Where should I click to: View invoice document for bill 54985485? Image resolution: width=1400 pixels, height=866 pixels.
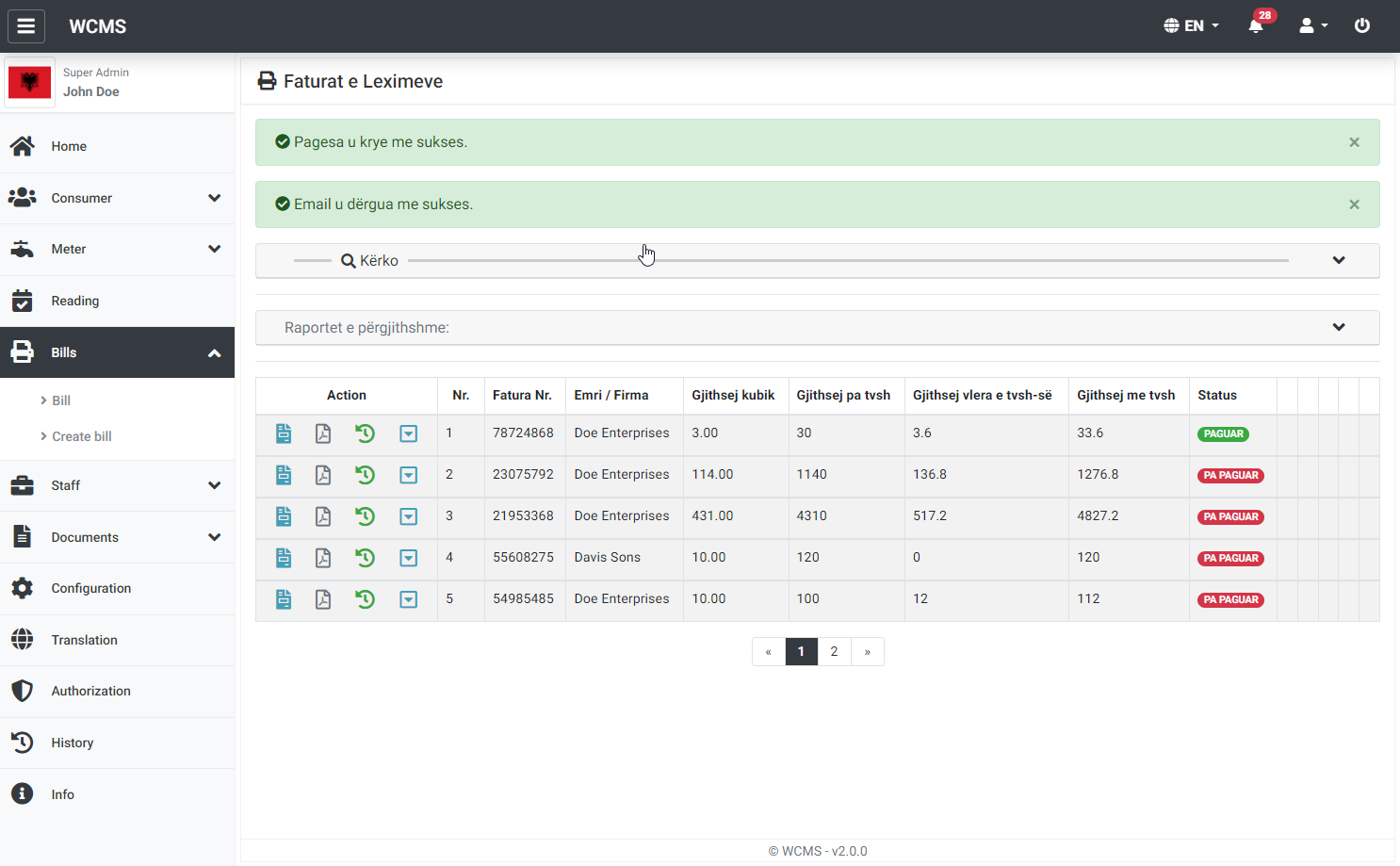pos(284,599)
